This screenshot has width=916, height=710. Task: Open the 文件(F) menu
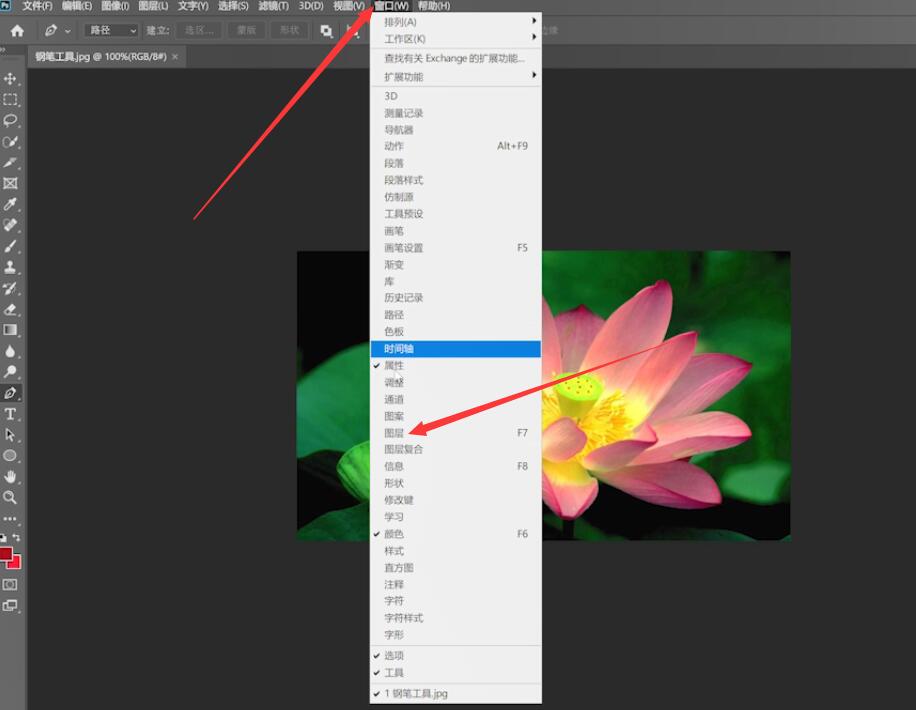coord(37,6)
